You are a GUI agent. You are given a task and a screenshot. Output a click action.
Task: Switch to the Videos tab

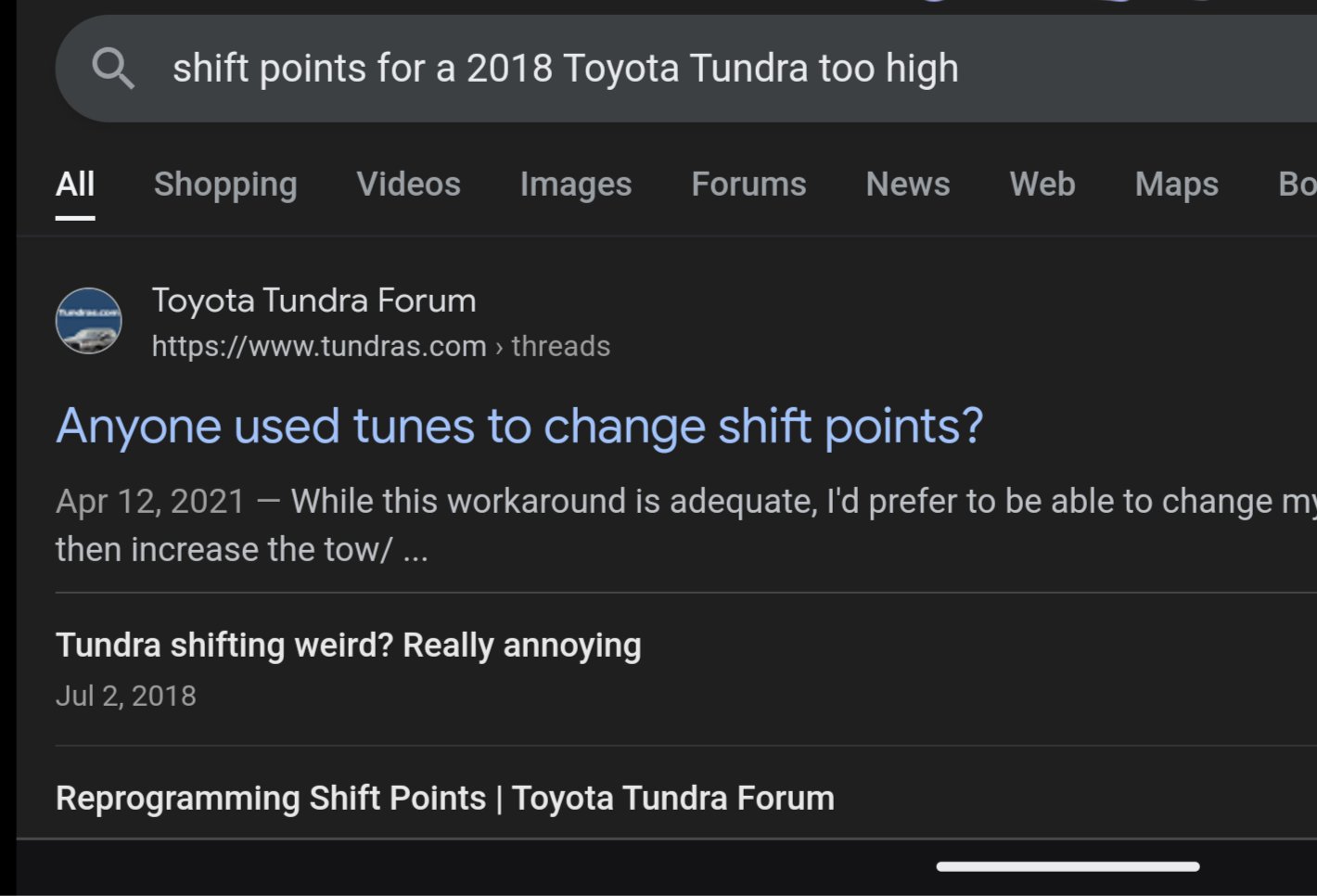[408, 184]
